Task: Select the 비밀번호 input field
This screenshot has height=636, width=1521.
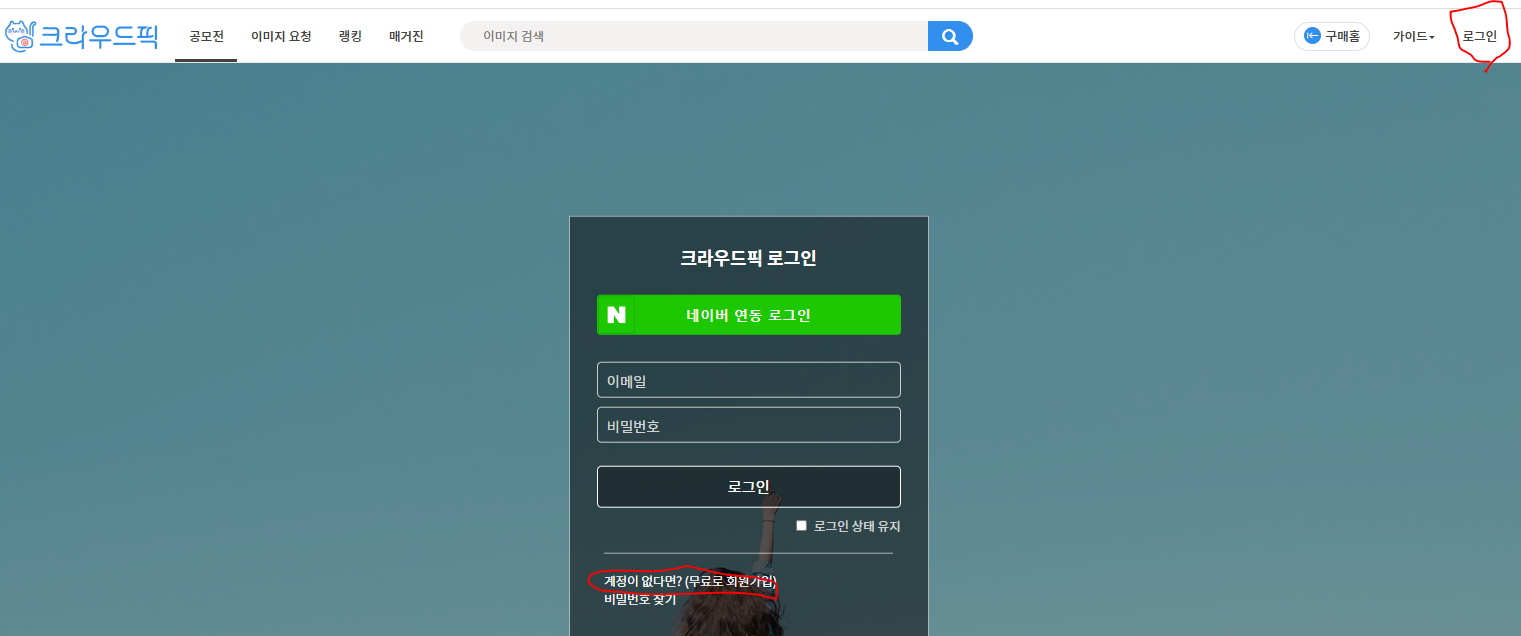Action: pos(749,425)
